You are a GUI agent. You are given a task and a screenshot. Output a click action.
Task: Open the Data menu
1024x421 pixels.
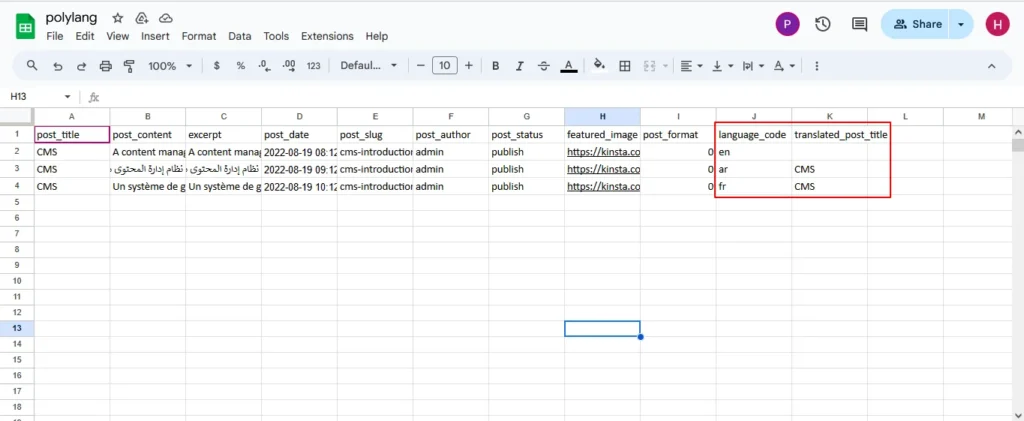[240, 37]
